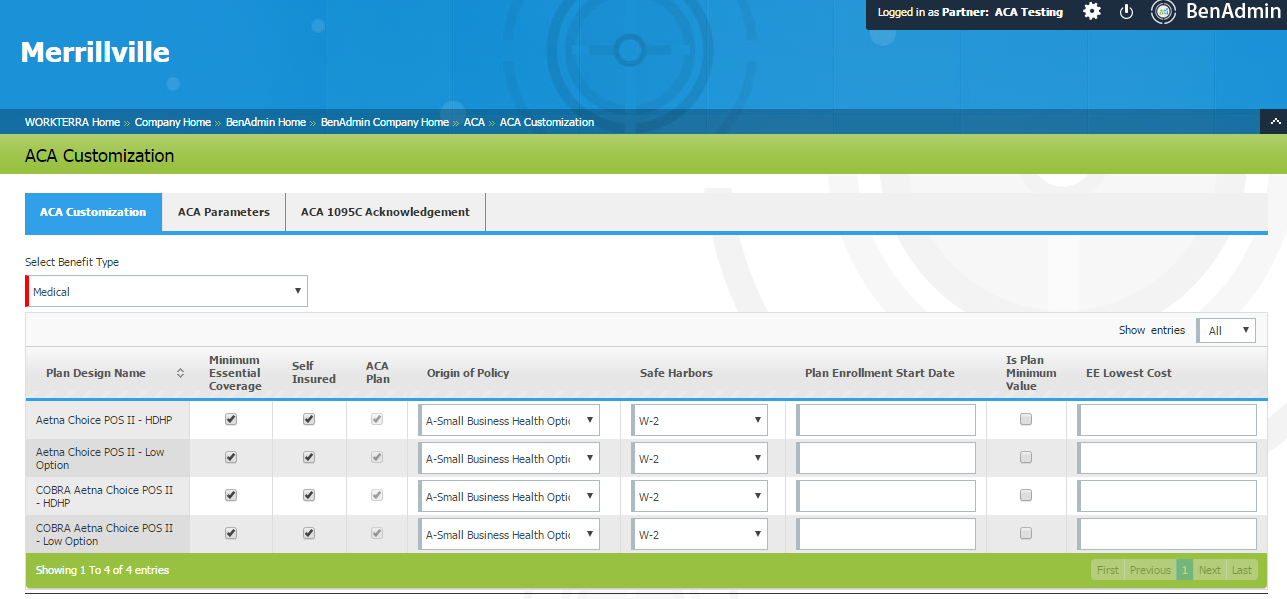Navigate to BenAdmin Company Home breadcrumb
Screen dimensions: 1287x599
[x=384, y=122]
